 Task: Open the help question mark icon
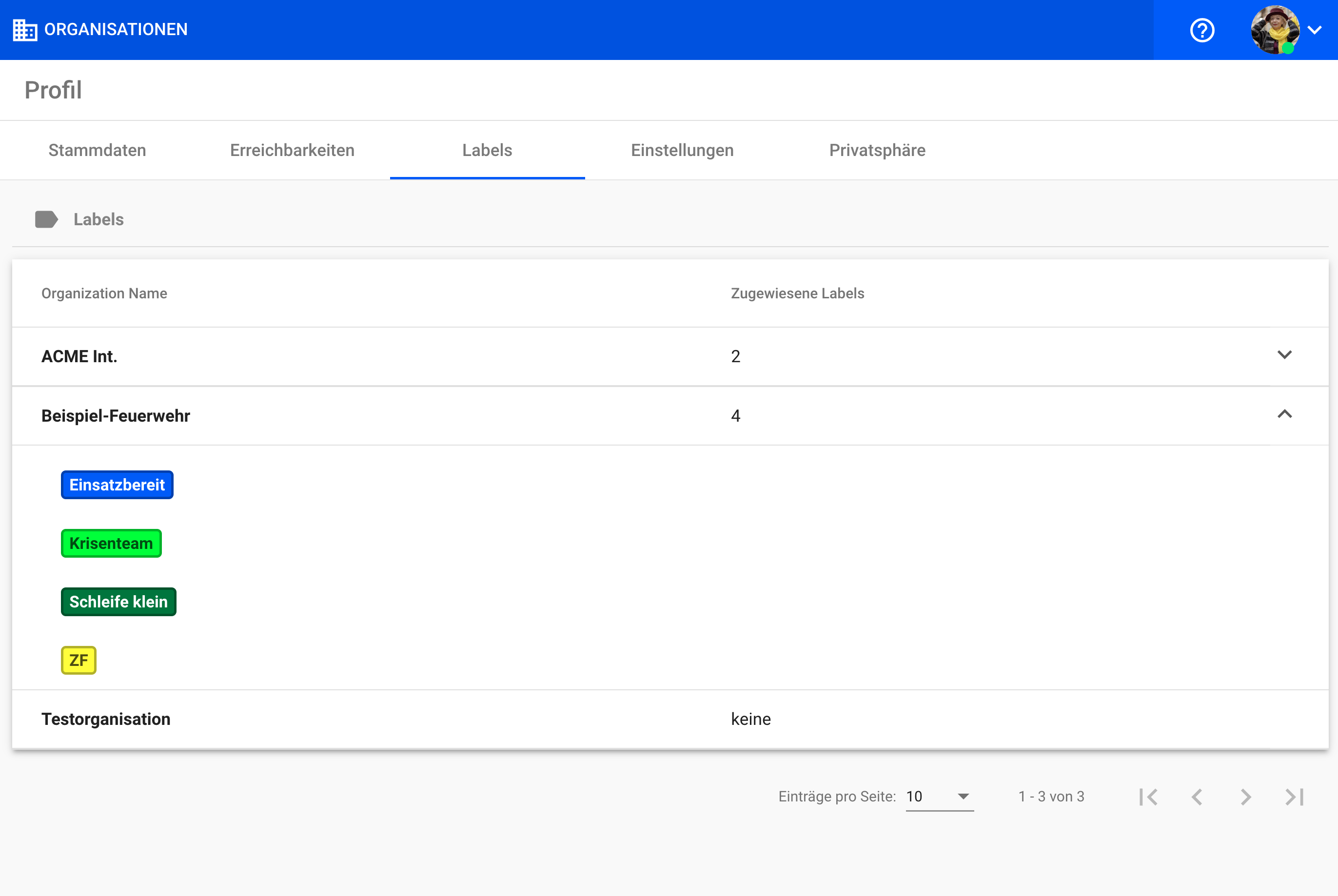pyautogui.click(x=1202, y=30)
